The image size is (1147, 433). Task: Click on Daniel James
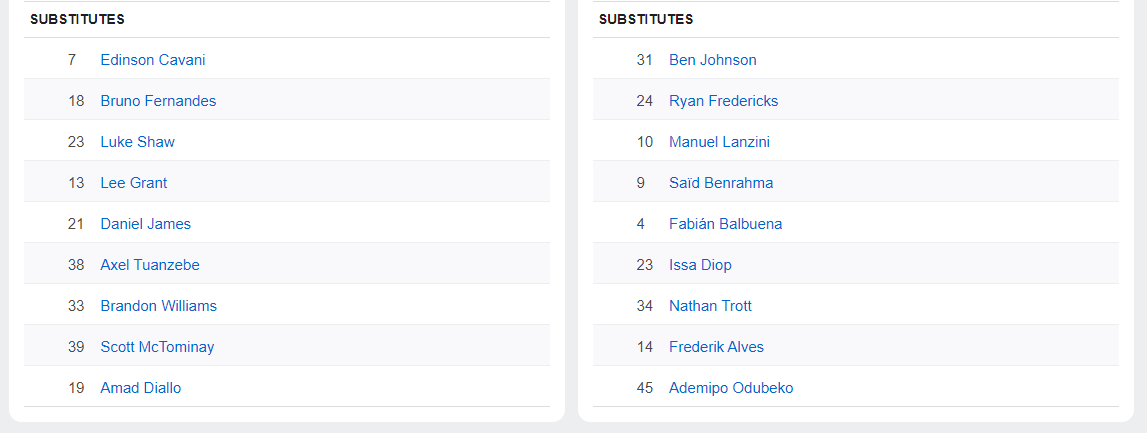click(x=145, y=224)
